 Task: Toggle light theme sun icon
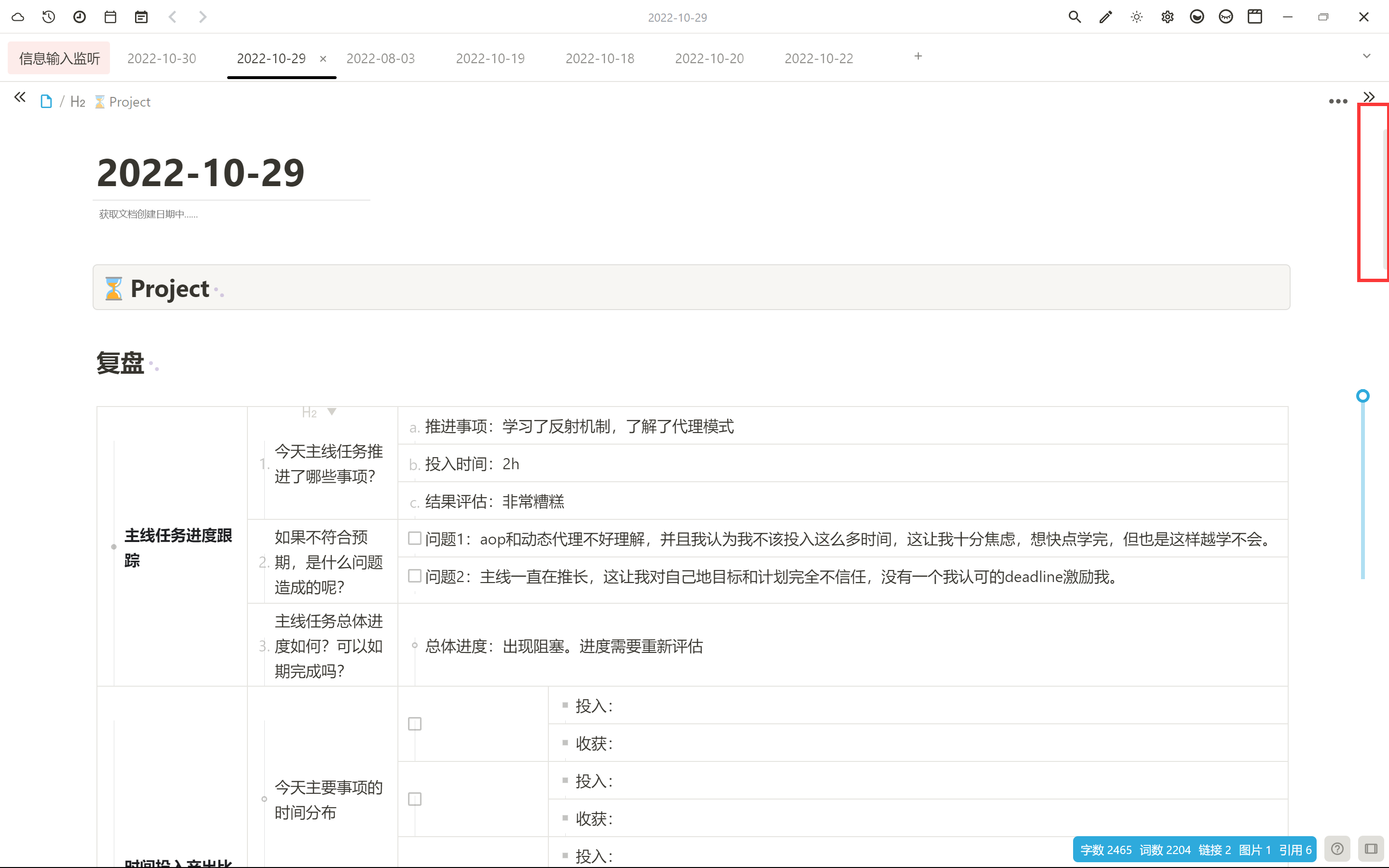pyautogui.click(x=1136, y=17)
